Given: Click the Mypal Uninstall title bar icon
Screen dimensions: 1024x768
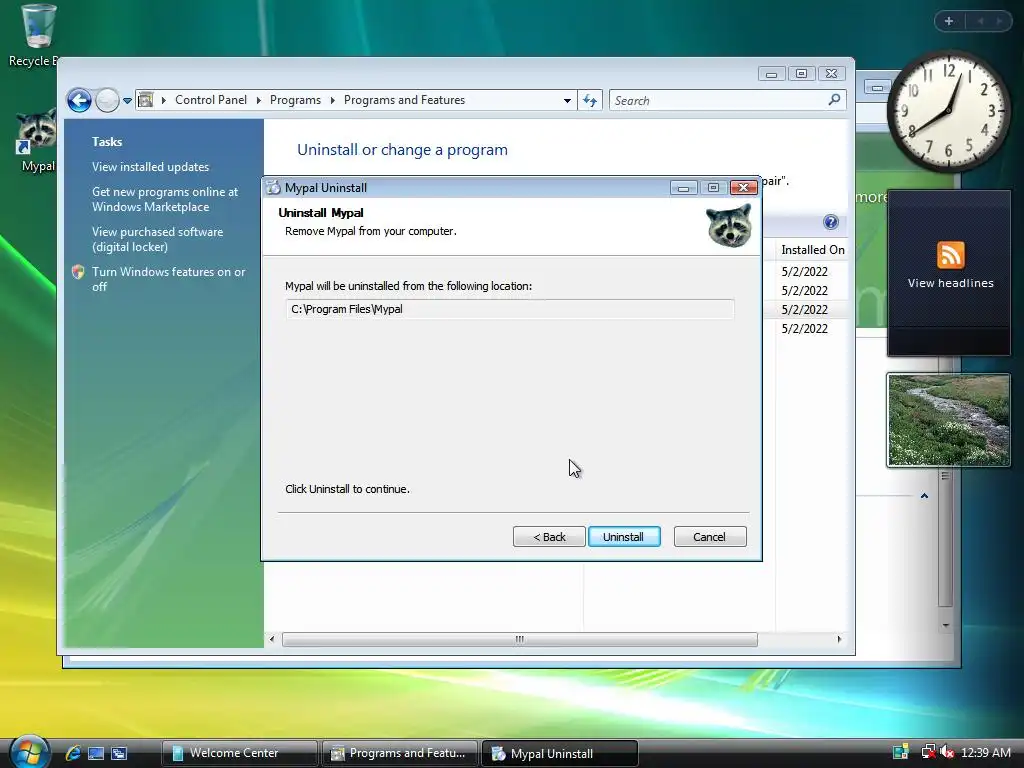Looking at the screenshot, I should tap(274, 187).
